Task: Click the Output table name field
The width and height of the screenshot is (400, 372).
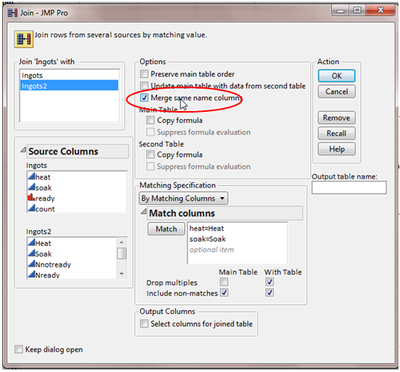Action: click(349, 187)
